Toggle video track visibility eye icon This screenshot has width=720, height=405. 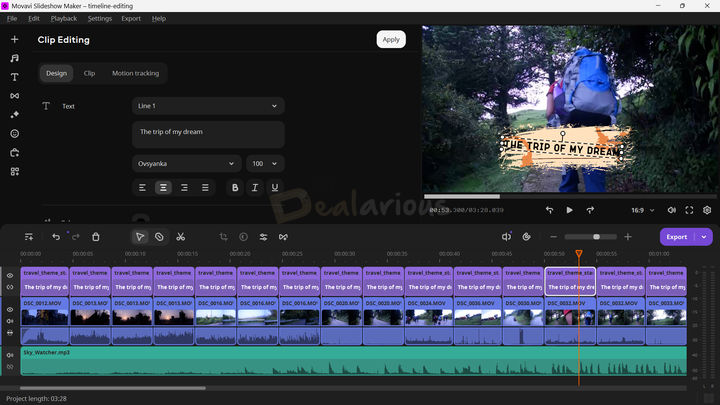click(10, 309)
